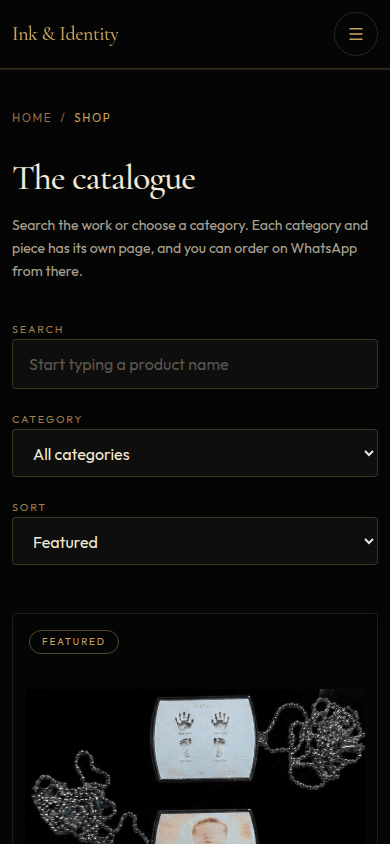The height and width of the screenshot is (844, 390).
Task: Select the SHOP breadcrumb item
Action: click(92, 117)
